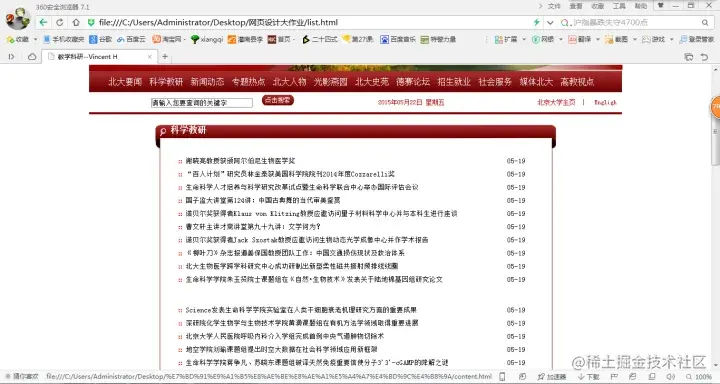The image size is (720, 384).
Task: Switch to the English page link
Action: pyautogui.click(x=605, y=102)
